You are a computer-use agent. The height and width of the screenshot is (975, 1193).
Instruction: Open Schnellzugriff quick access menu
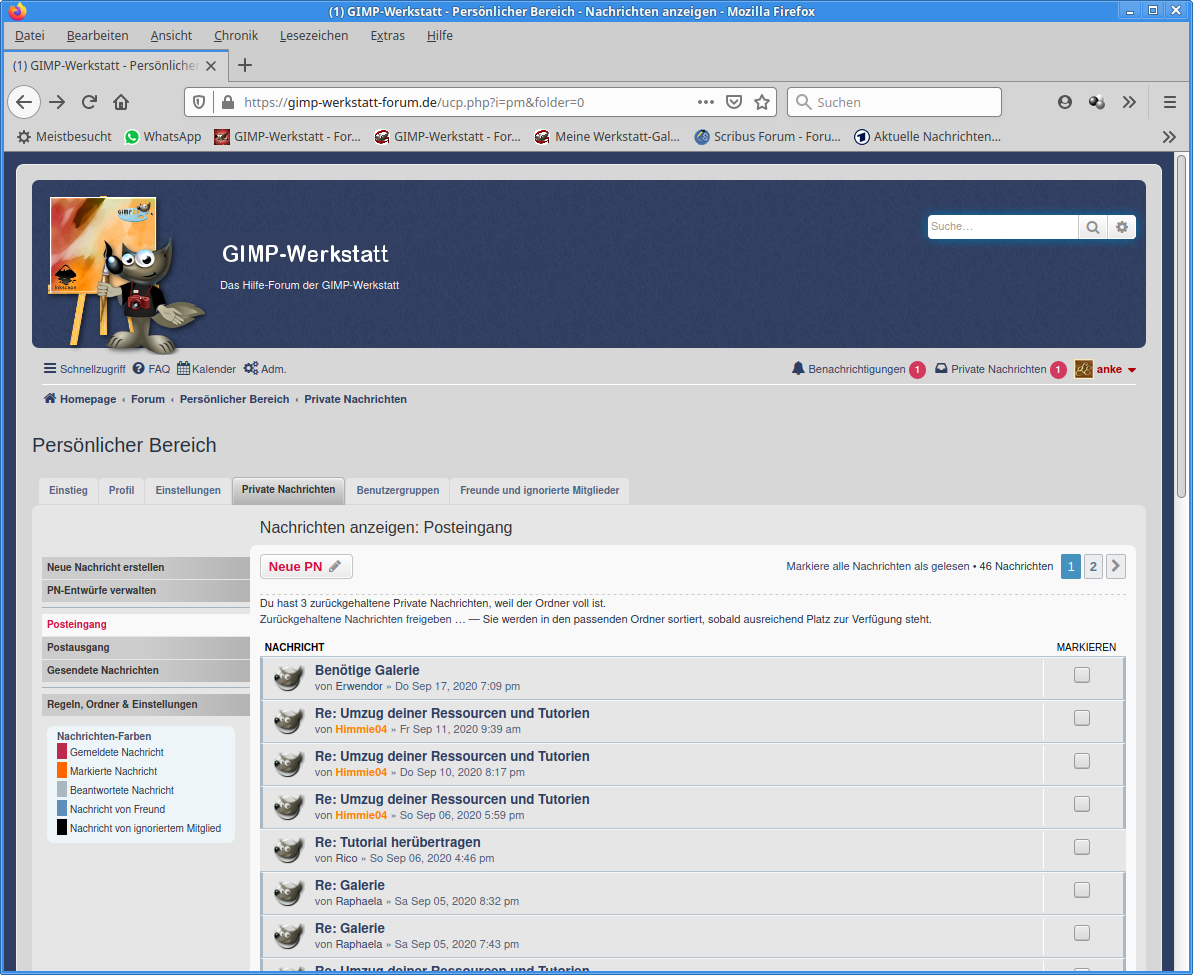tap(84, 369)
